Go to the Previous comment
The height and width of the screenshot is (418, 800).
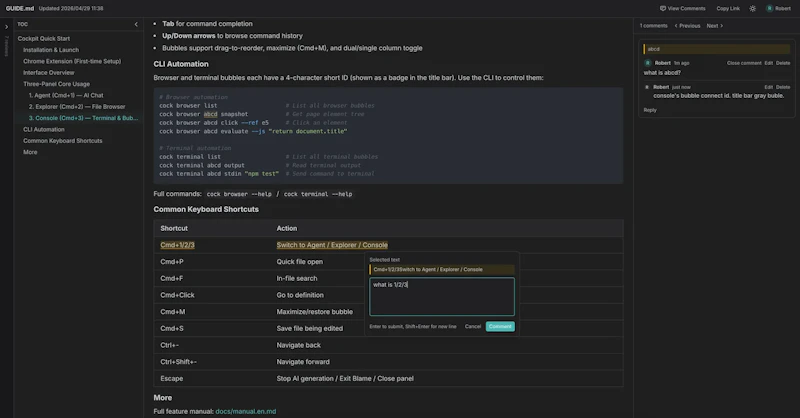(x=687, y=26)
